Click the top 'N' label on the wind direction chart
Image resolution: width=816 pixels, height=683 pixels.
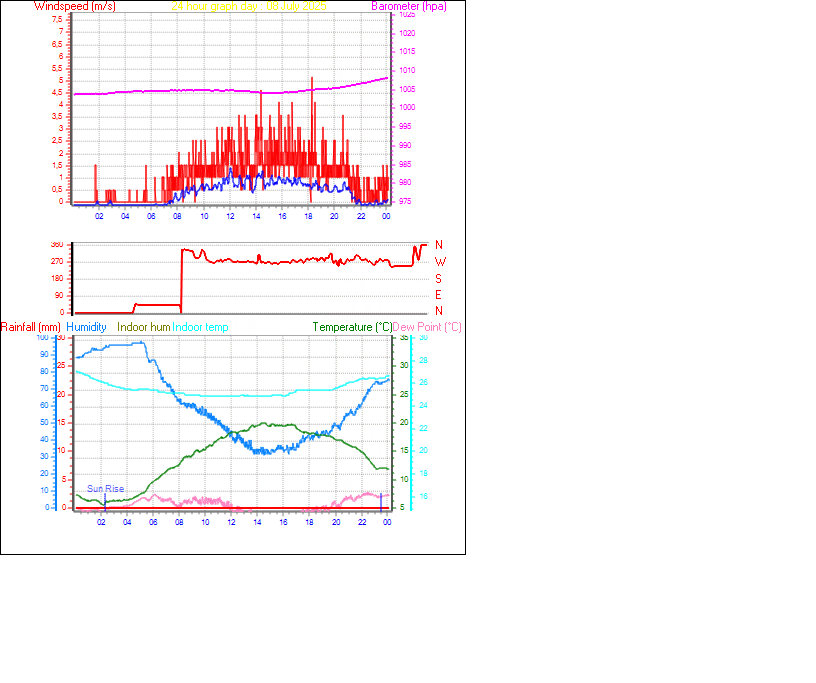[x=439, y=245]
